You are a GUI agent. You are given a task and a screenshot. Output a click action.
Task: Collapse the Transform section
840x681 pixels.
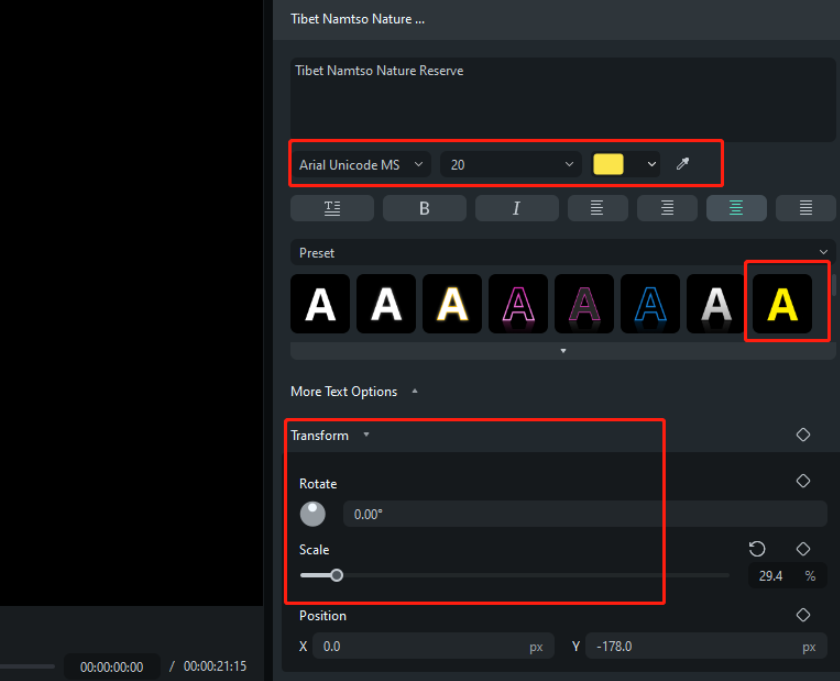pyautogui.click(x=365, y=435)
